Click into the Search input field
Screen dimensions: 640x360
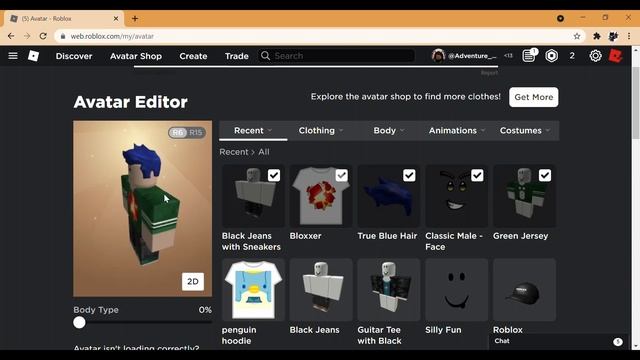pyautogui.click(x=336, y=56)
